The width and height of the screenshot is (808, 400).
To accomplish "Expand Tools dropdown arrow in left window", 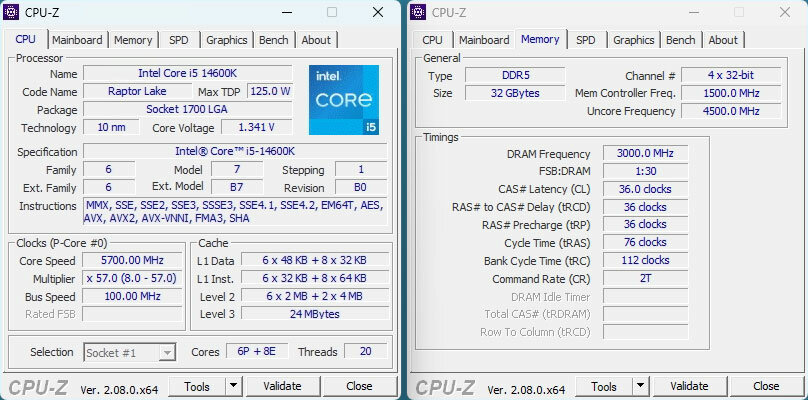I will [x=233, y=386].
